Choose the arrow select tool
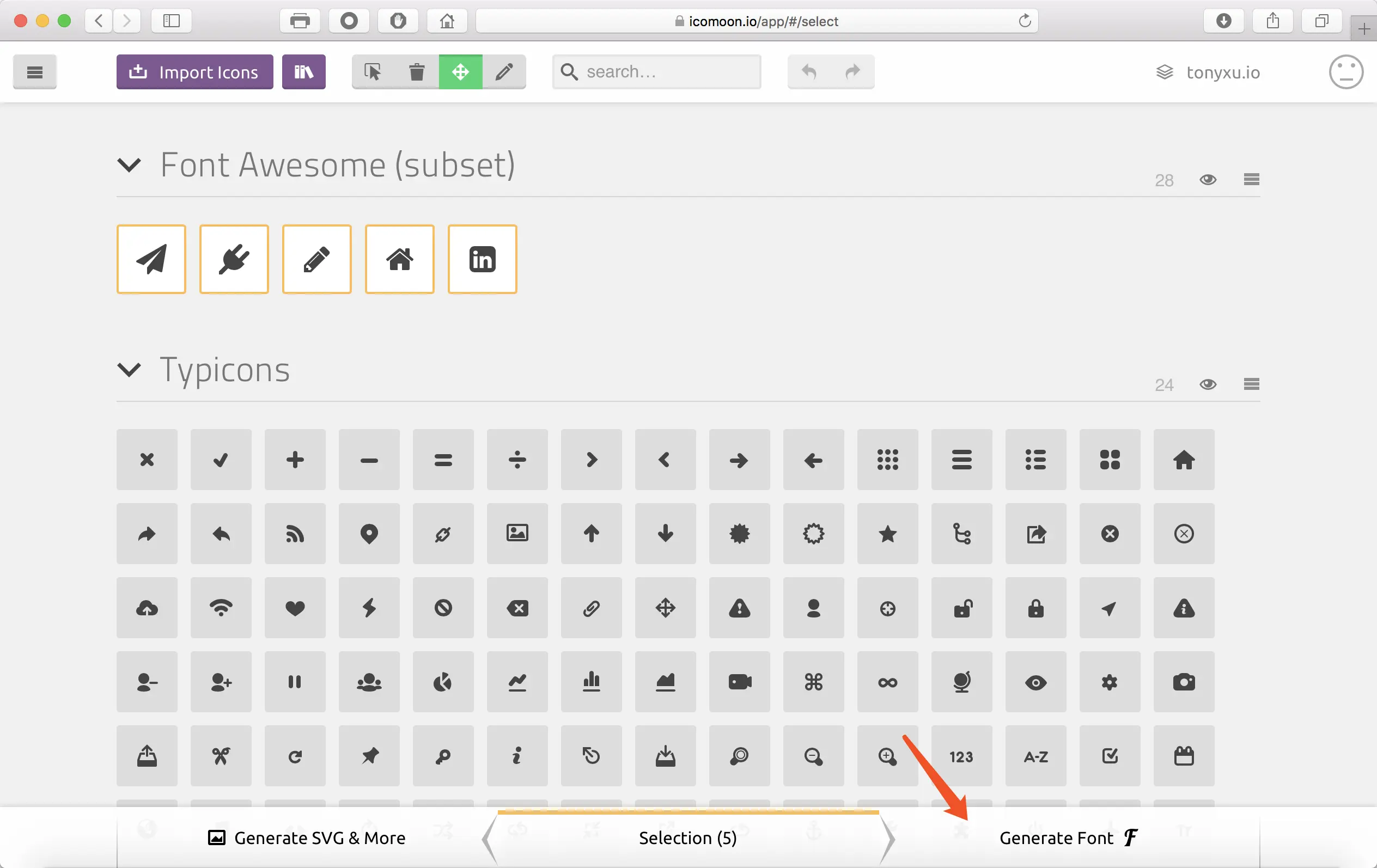This screenshot has height=868, width=1377. tap(373, 72)
